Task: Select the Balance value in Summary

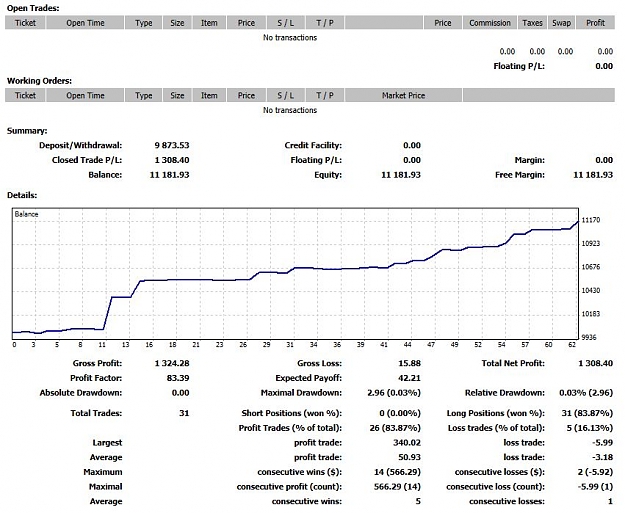Action: pyautogui.click(x=169, y=175)
